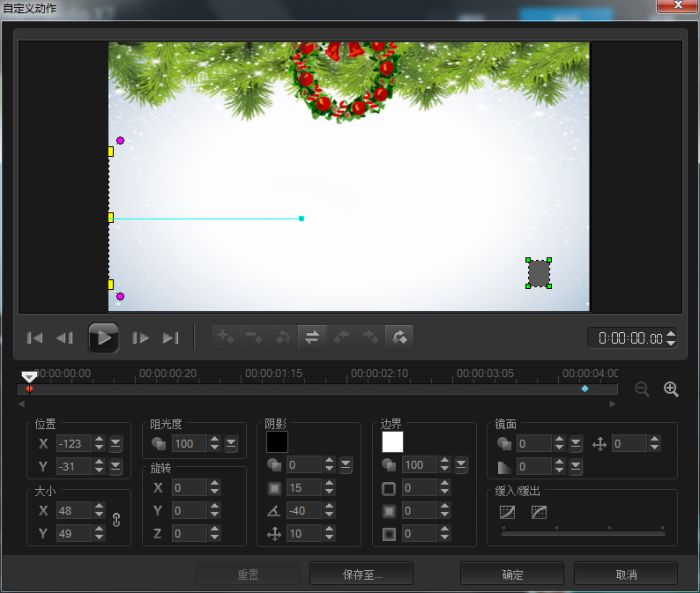
Task: Jump to the end of the clip
Action: (x=171, y=338)
